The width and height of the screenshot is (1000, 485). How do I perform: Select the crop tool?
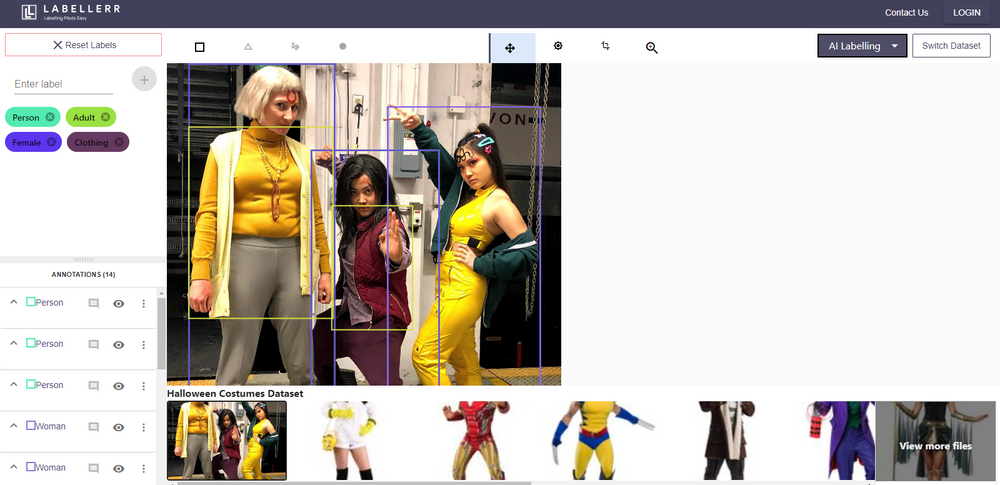point(605,46)
